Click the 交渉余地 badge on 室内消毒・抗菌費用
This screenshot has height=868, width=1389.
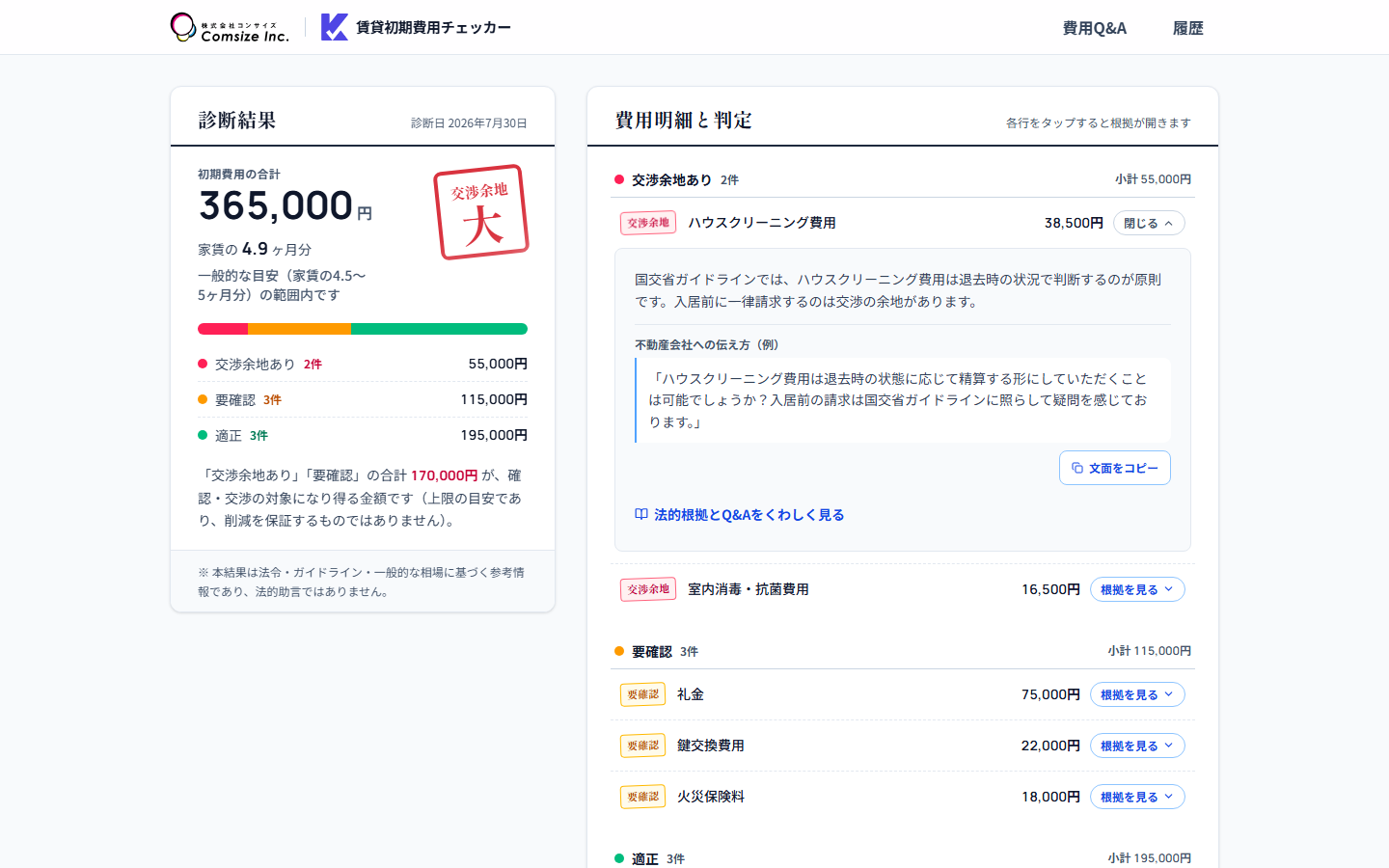[x=648, y=589]
